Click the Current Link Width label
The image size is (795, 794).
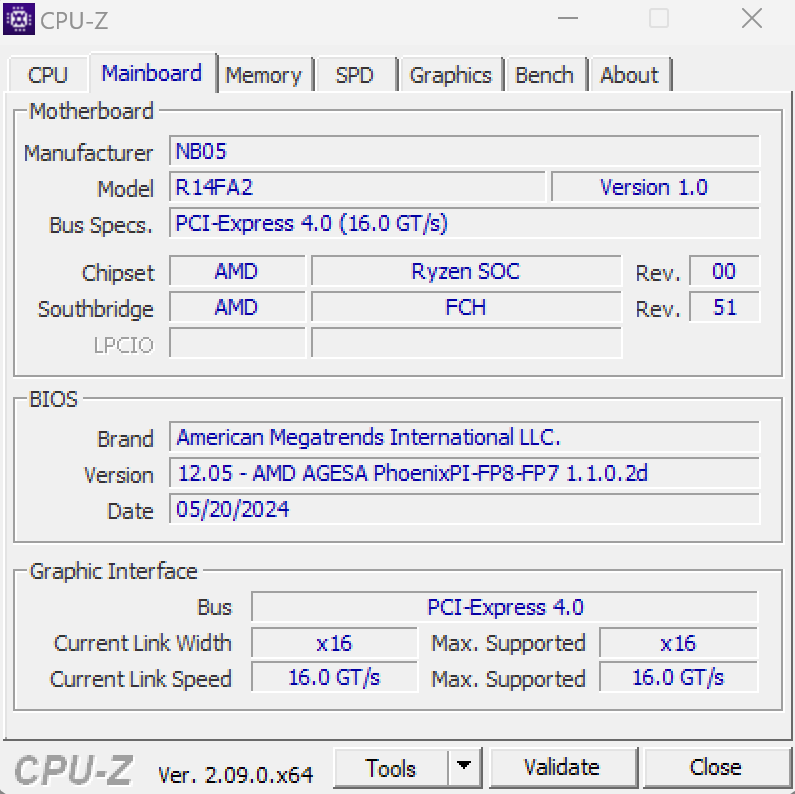tap(142, 643)
